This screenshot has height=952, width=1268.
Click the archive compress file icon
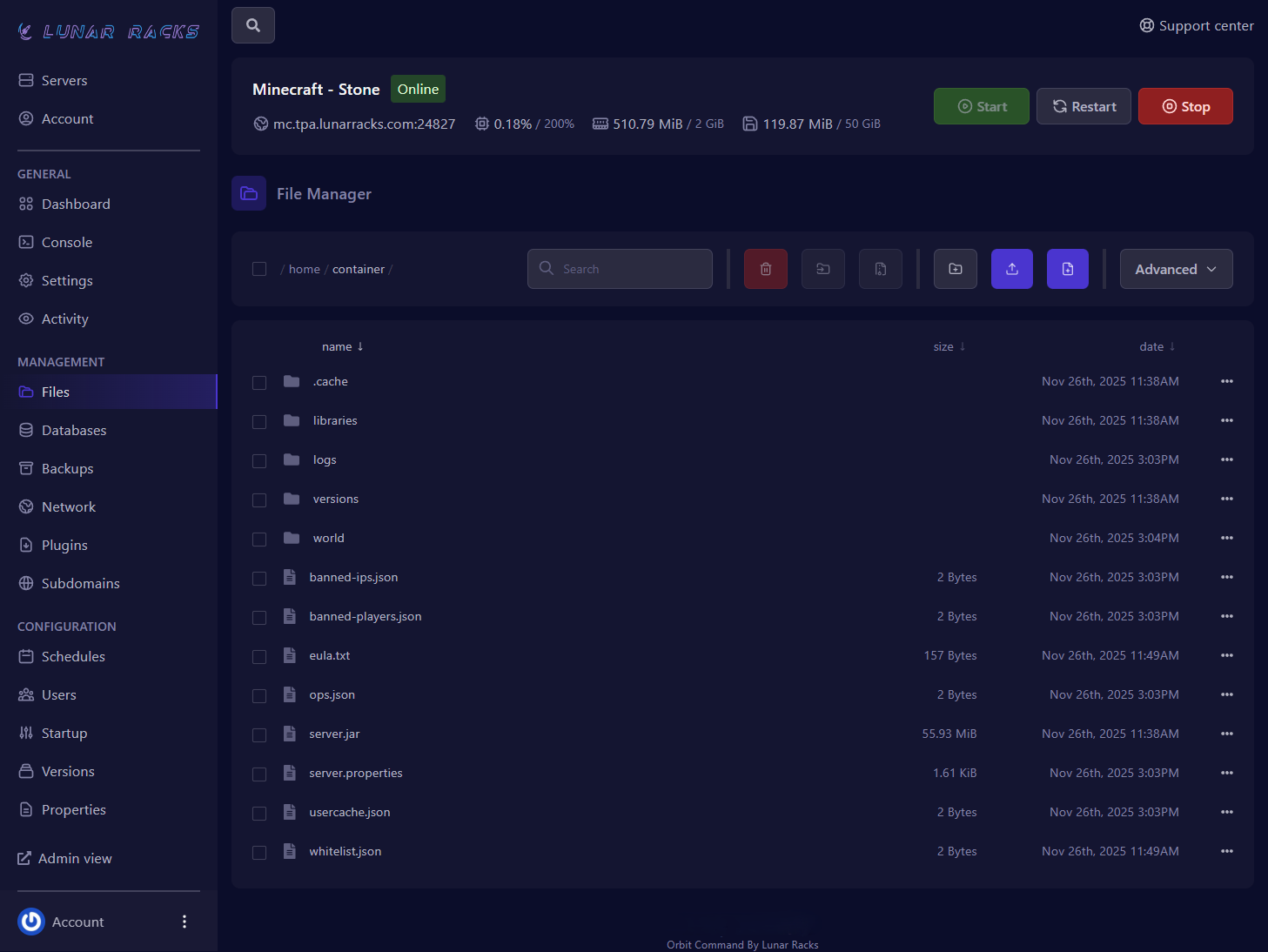[880, 269]
